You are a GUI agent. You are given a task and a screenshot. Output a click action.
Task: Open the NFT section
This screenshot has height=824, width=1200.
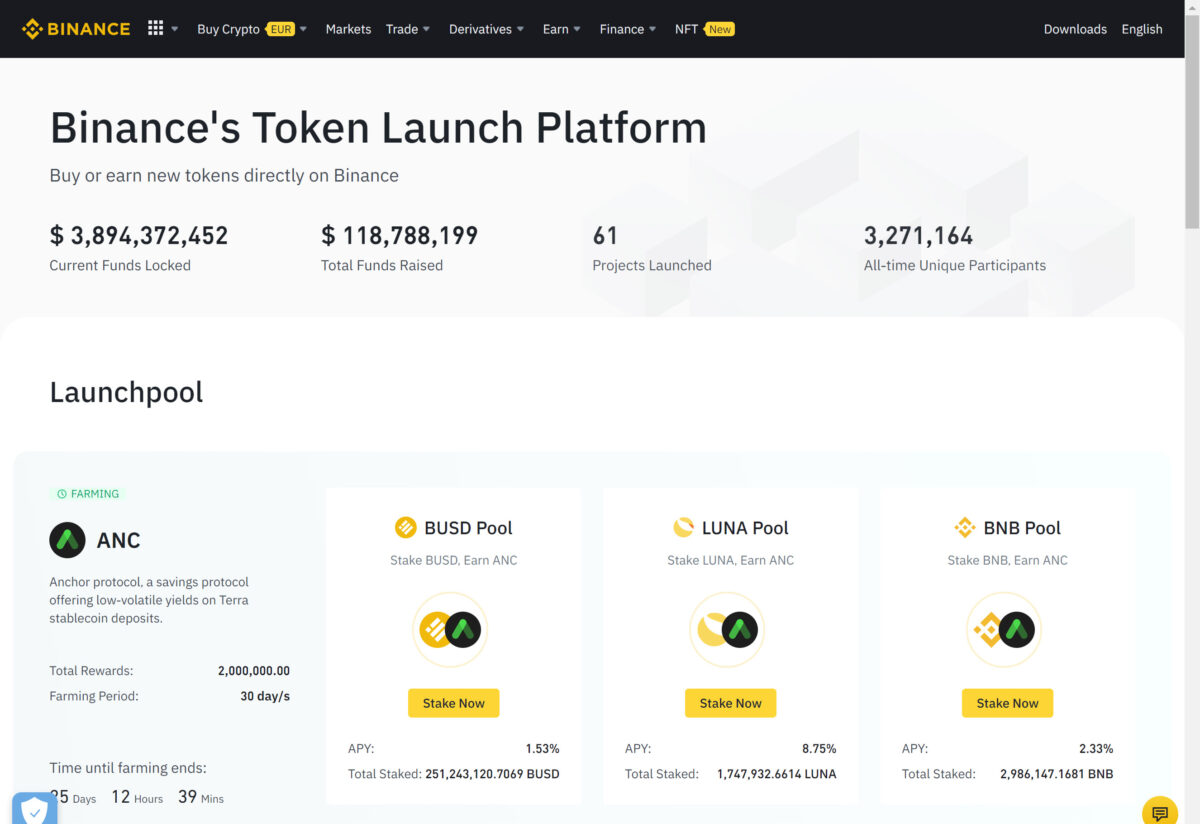click(x=686, y=29)
